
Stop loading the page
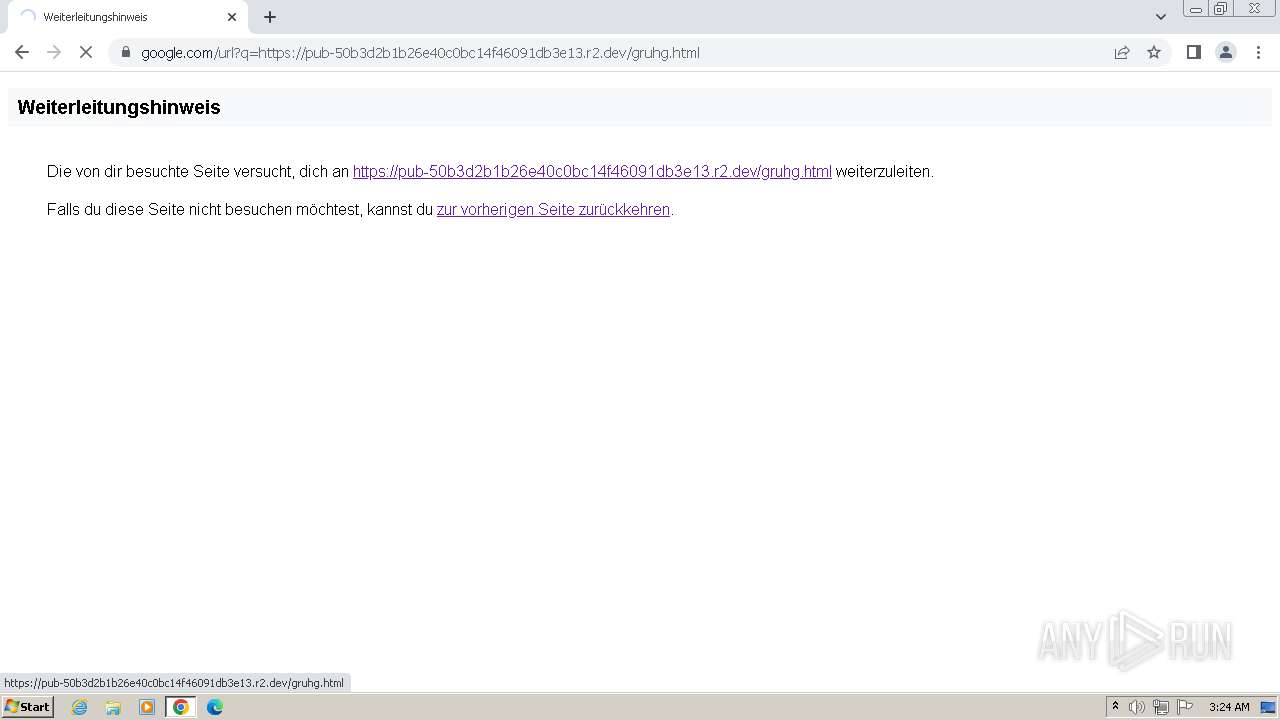(86, 52)
